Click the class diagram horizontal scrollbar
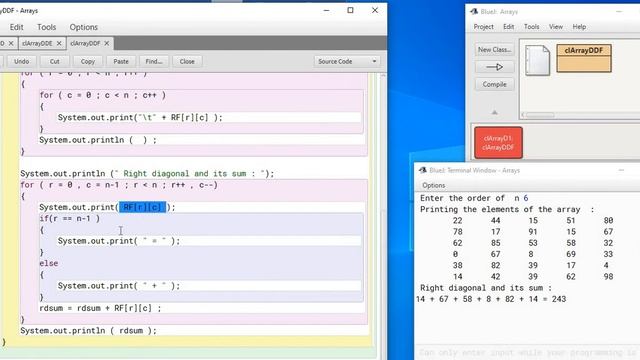The height and width of the screenshot is (360, 640). tap(540, 115)
